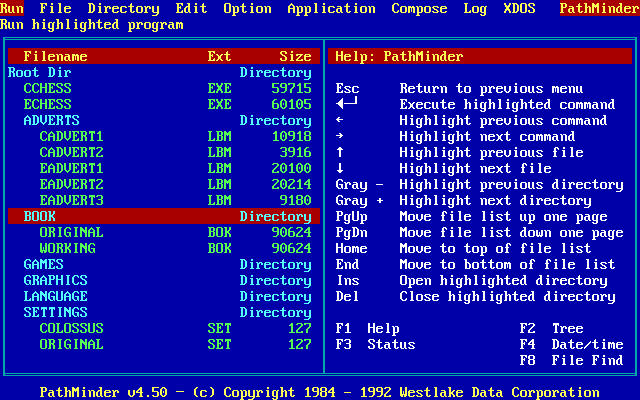Viewport: 640px width, 400px height.
Task: Expand the GRAPHICS directory
Action: point(55,280)
